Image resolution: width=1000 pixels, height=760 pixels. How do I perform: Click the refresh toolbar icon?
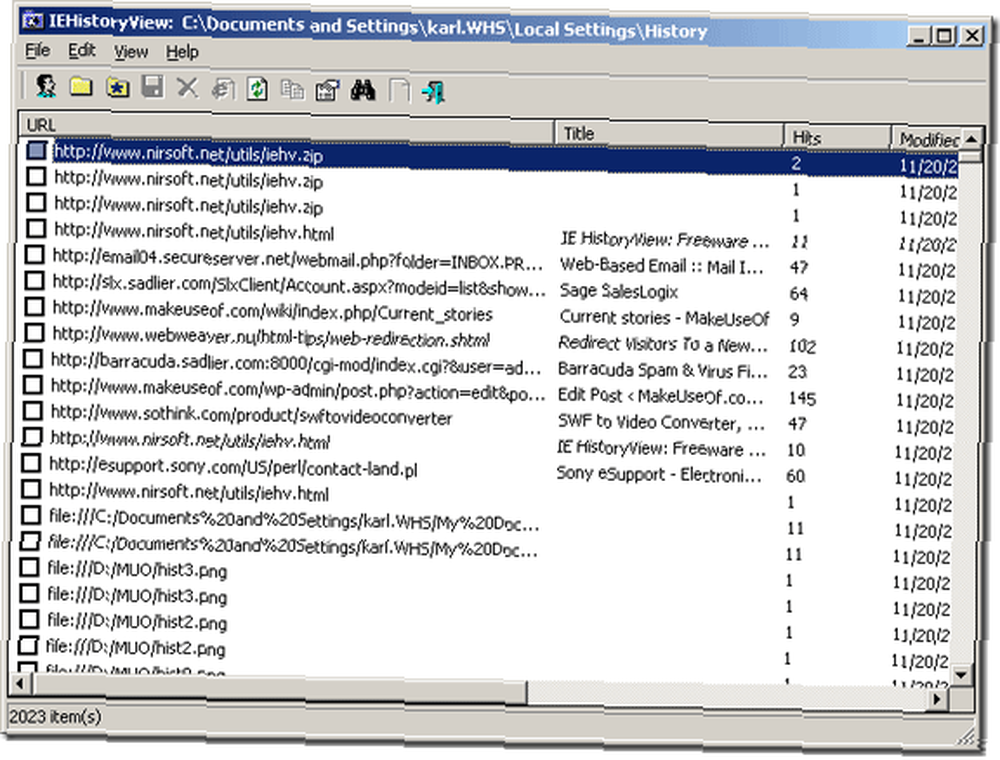pos(258,89)
